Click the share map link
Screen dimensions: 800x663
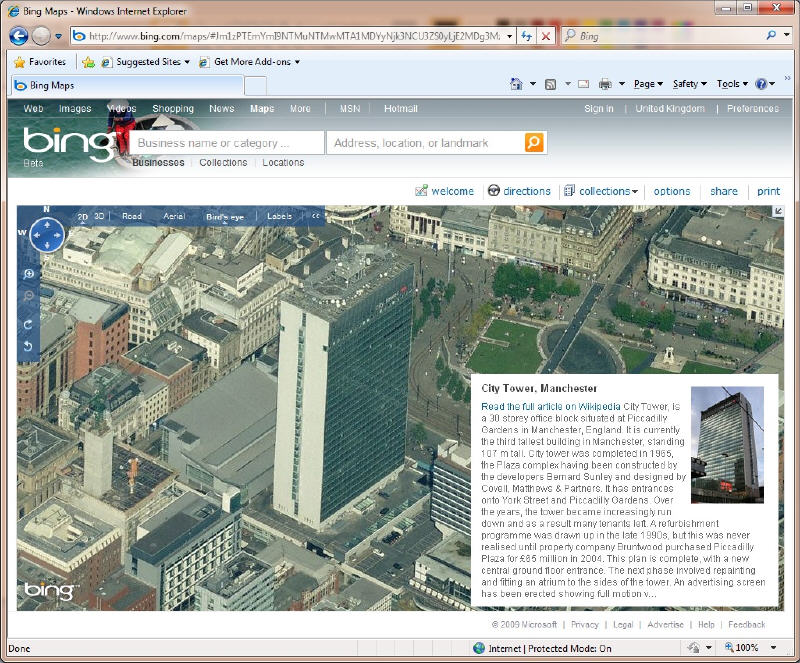(724, 191)
